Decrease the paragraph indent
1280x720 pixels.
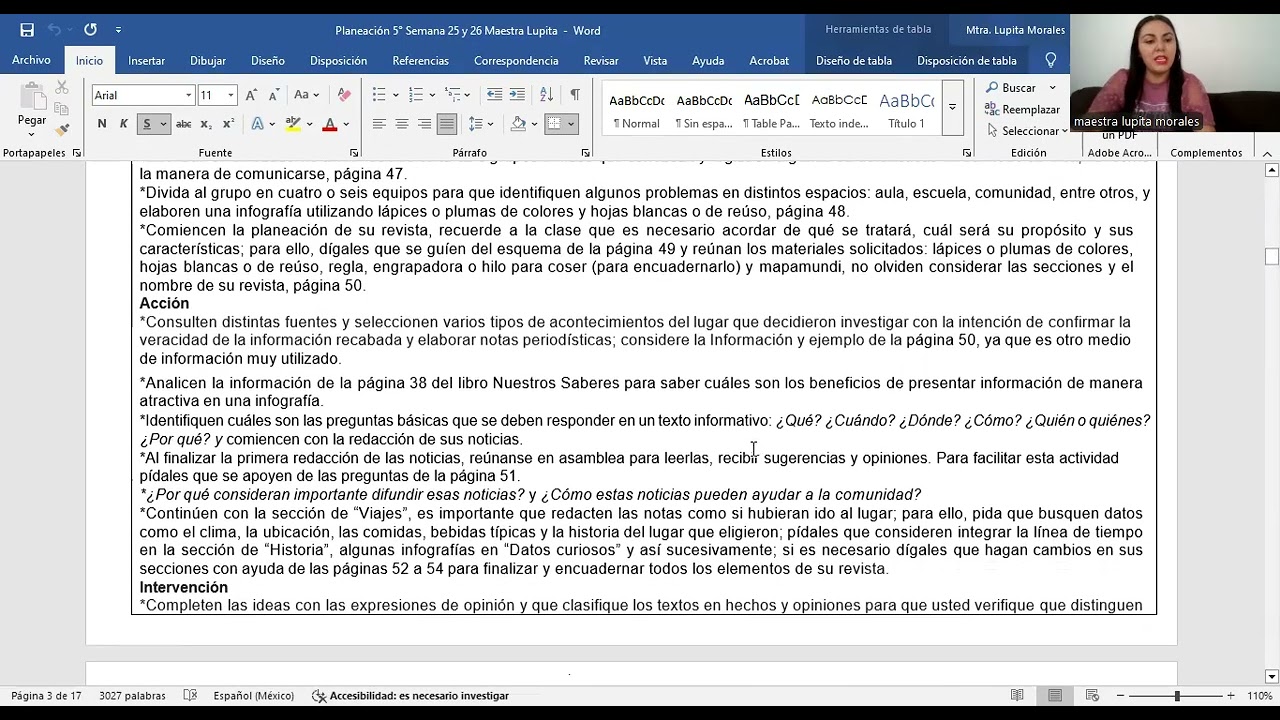click(494, 95)
